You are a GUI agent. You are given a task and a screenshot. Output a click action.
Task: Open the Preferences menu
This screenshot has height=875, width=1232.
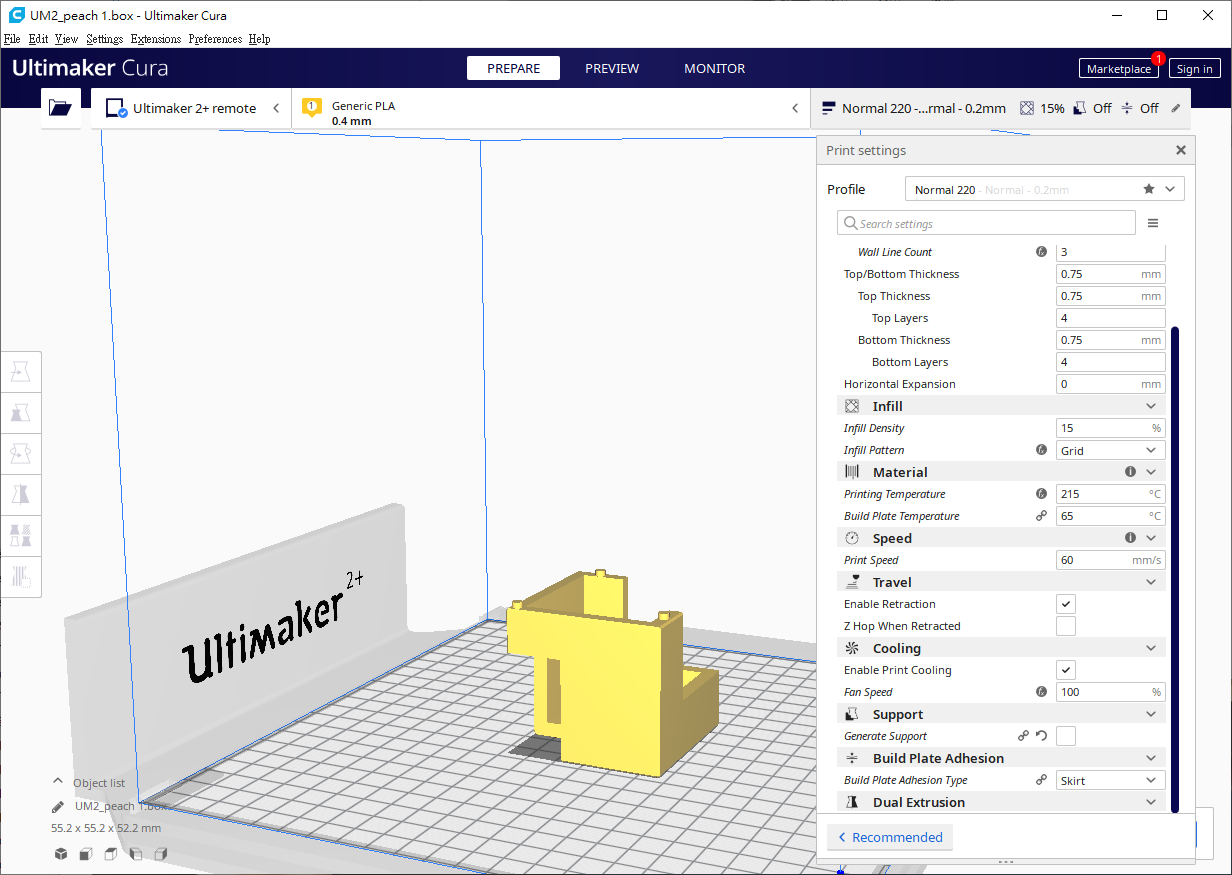pos(215,39)
